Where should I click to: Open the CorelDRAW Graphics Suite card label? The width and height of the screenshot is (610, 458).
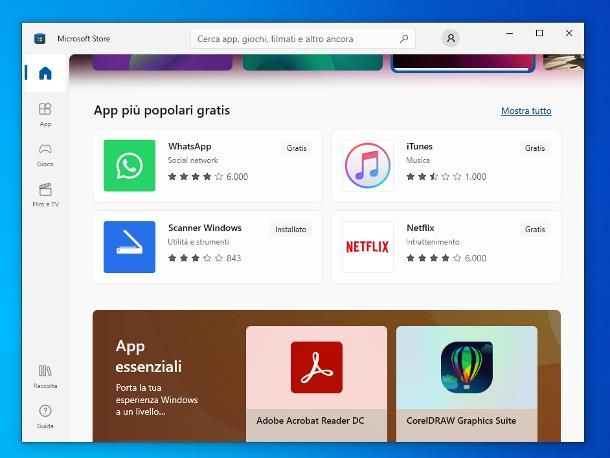(x=461, y=421)
